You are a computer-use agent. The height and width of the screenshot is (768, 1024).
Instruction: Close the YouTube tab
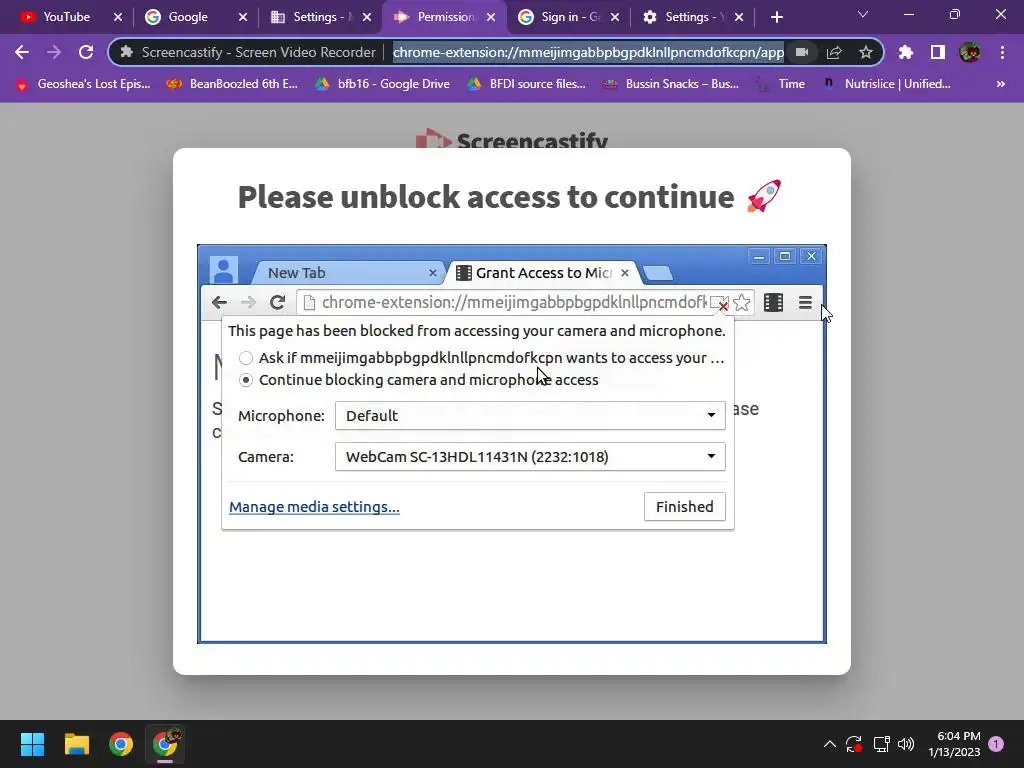tap(118, 17)
